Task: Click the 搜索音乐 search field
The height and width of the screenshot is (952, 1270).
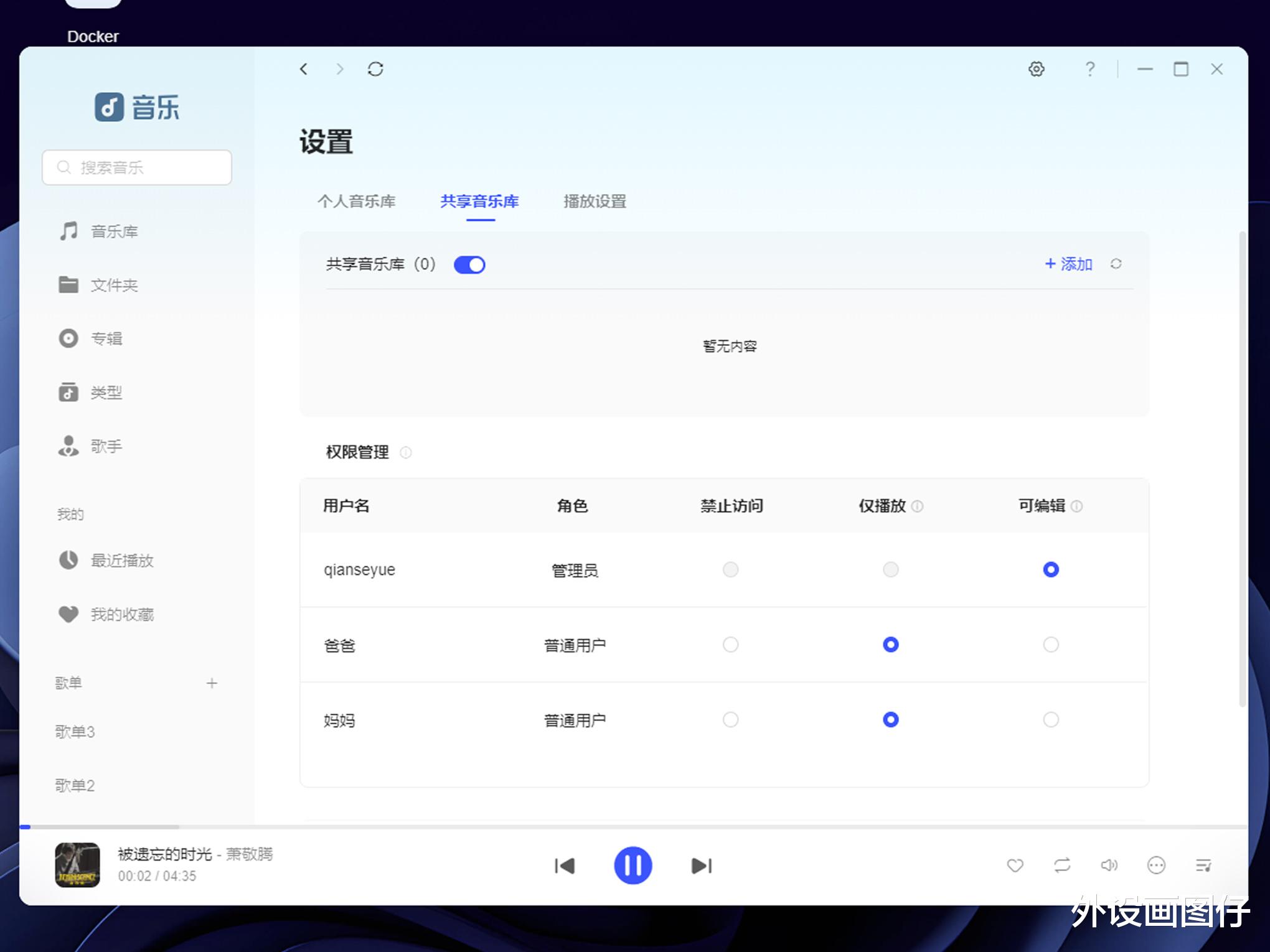Action: click(x=137, y=167)
